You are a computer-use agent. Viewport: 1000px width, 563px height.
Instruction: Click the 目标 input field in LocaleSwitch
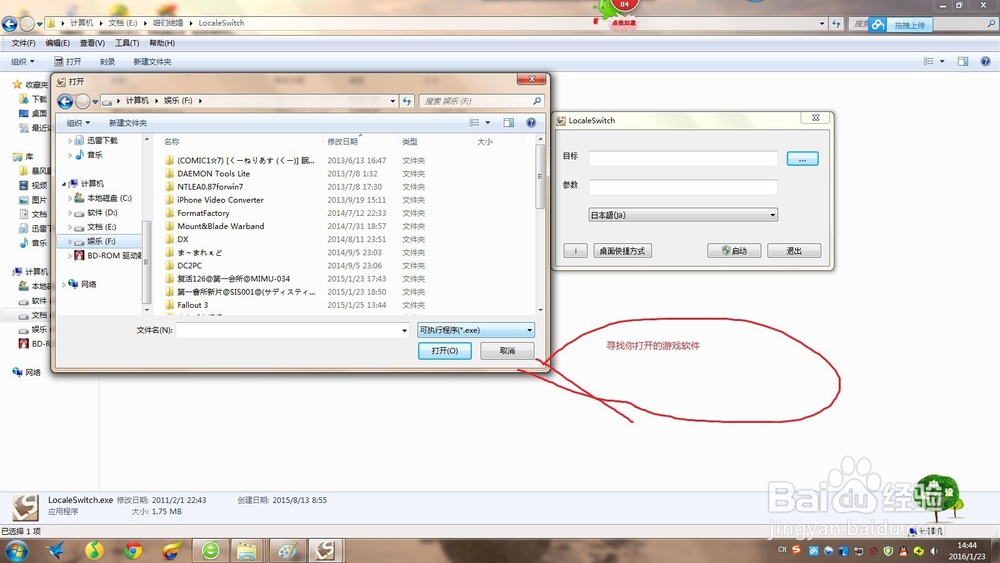(x=683, y=159)
